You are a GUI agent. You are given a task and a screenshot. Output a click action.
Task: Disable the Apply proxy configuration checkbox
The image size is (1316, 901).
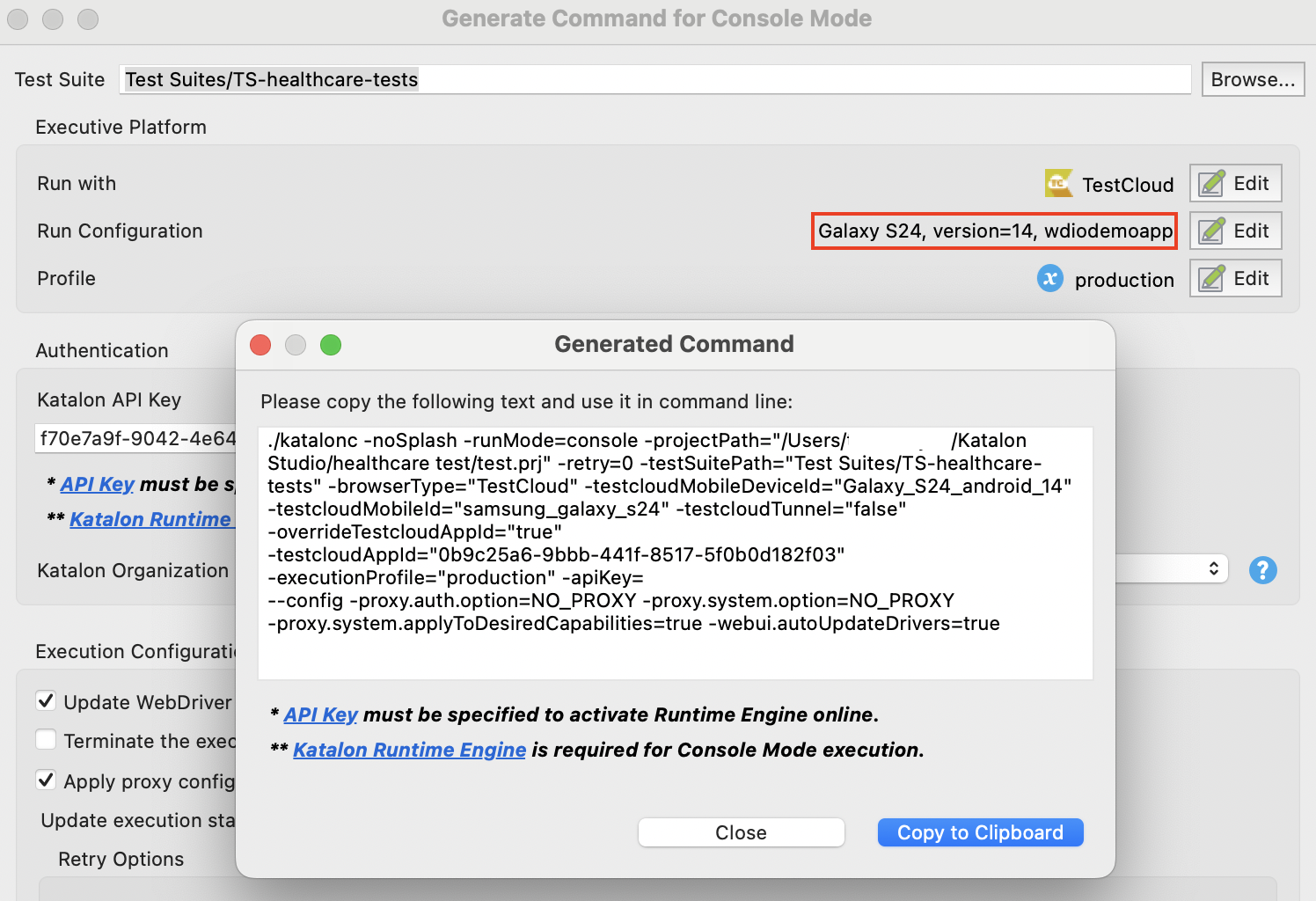pyautogui.click(x=46, y=780)
